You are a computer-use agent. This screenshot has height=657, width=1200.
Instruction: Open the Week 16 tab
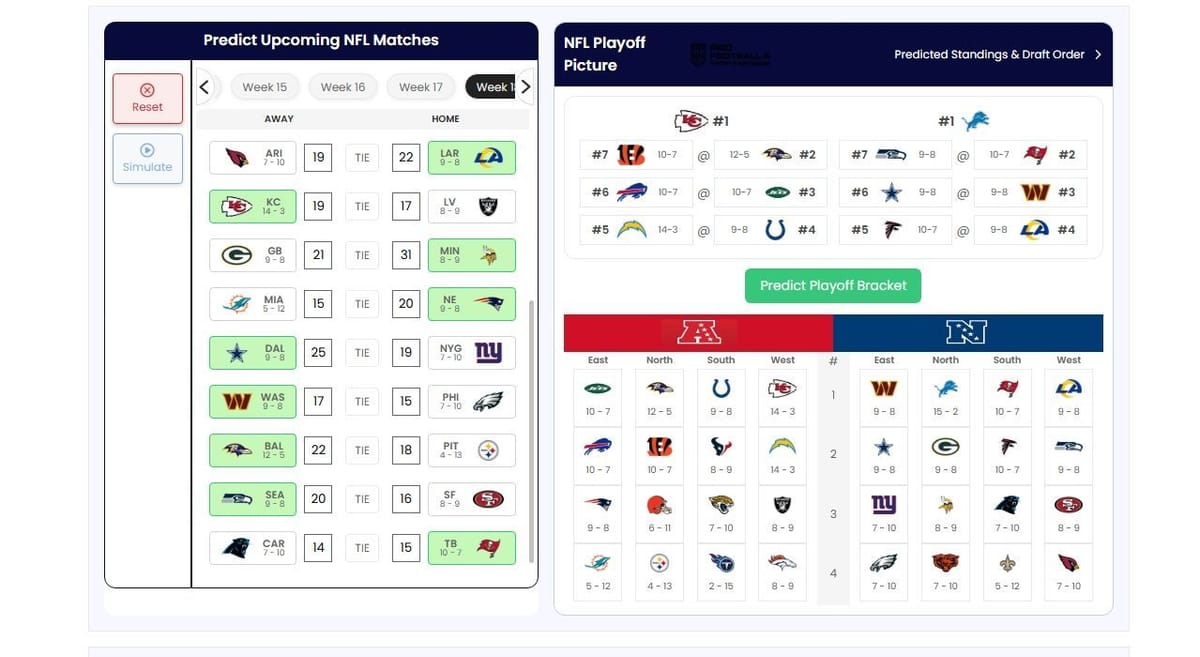pos(342,86)
